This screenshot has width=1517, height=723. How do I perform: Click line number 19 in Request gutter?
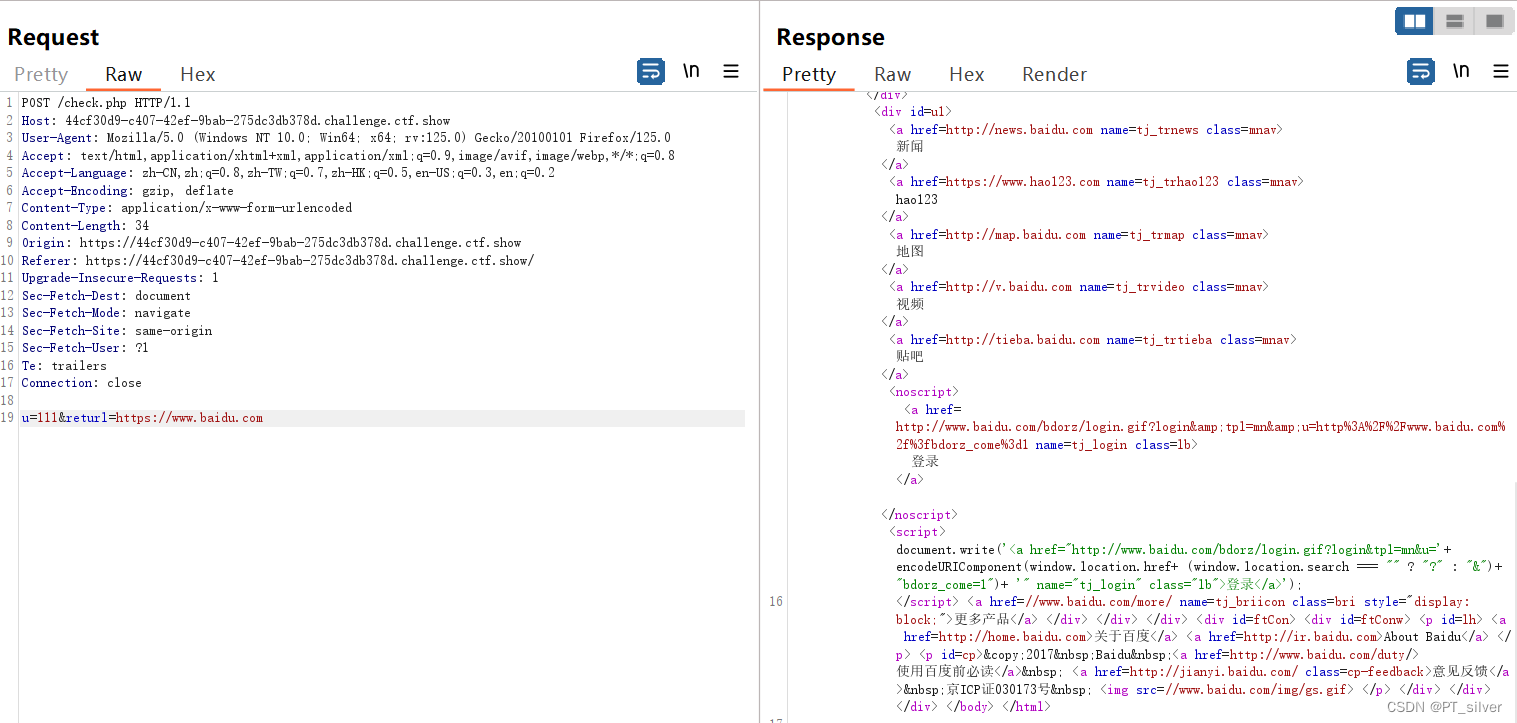click(x=8, y=418)
